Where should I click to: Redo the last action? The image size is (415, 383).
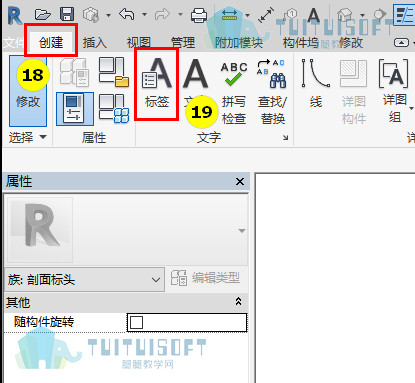point(162,15)
